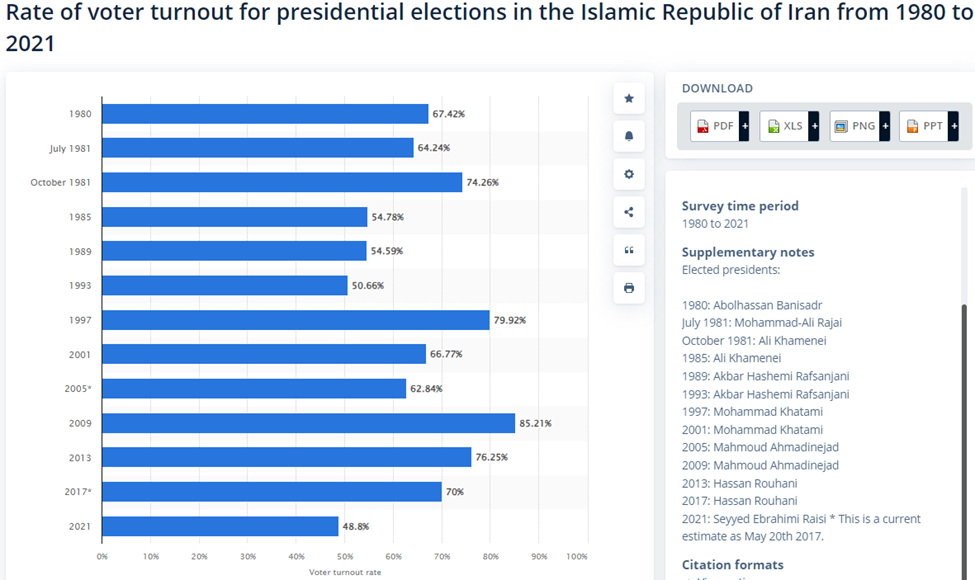Download the data as XLS

pyautogui.click(x=784, y=126)
